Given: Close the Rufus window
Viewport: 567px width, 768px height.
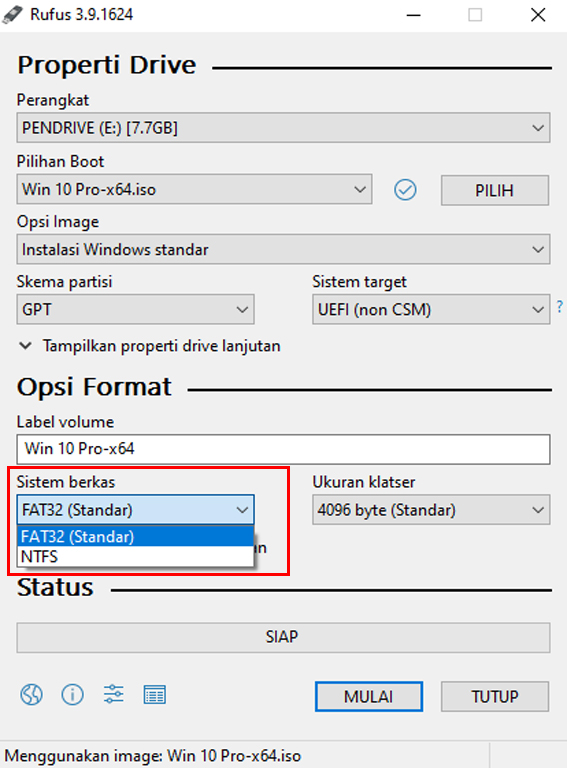Looking at the screenshot, I should point(538,15).
